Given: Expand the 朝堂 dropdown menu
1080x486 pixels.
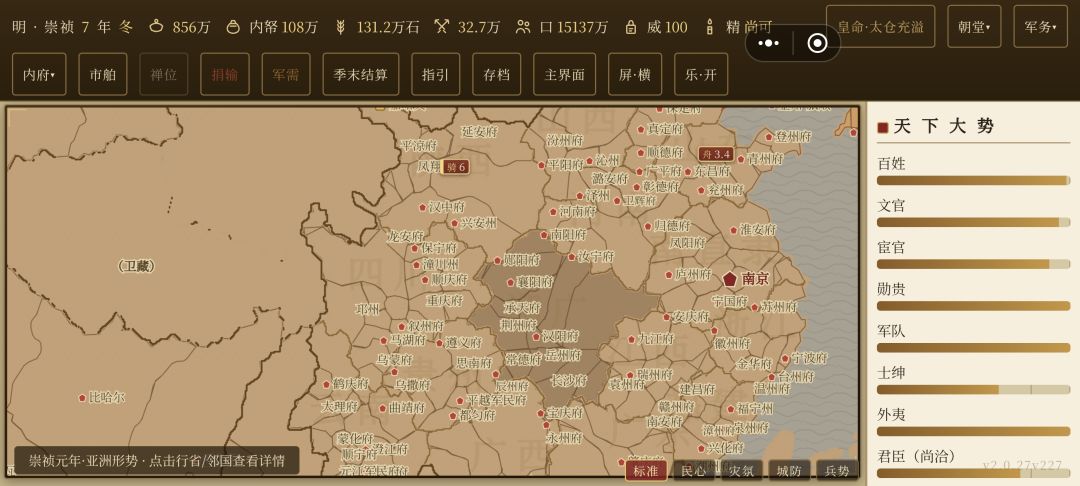Looking at the screenshot, I should tap(974, 27).
